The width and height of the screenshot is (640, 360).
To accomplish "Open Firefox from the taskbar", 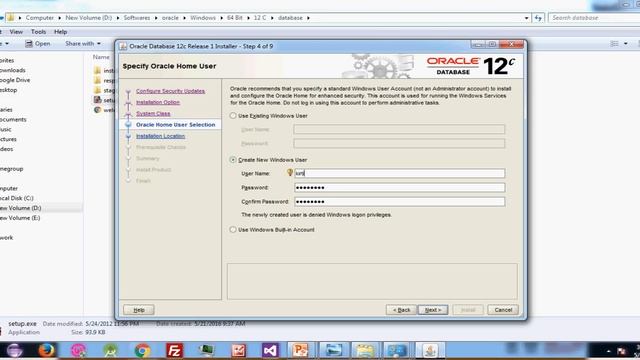I will tap(47, 350).
